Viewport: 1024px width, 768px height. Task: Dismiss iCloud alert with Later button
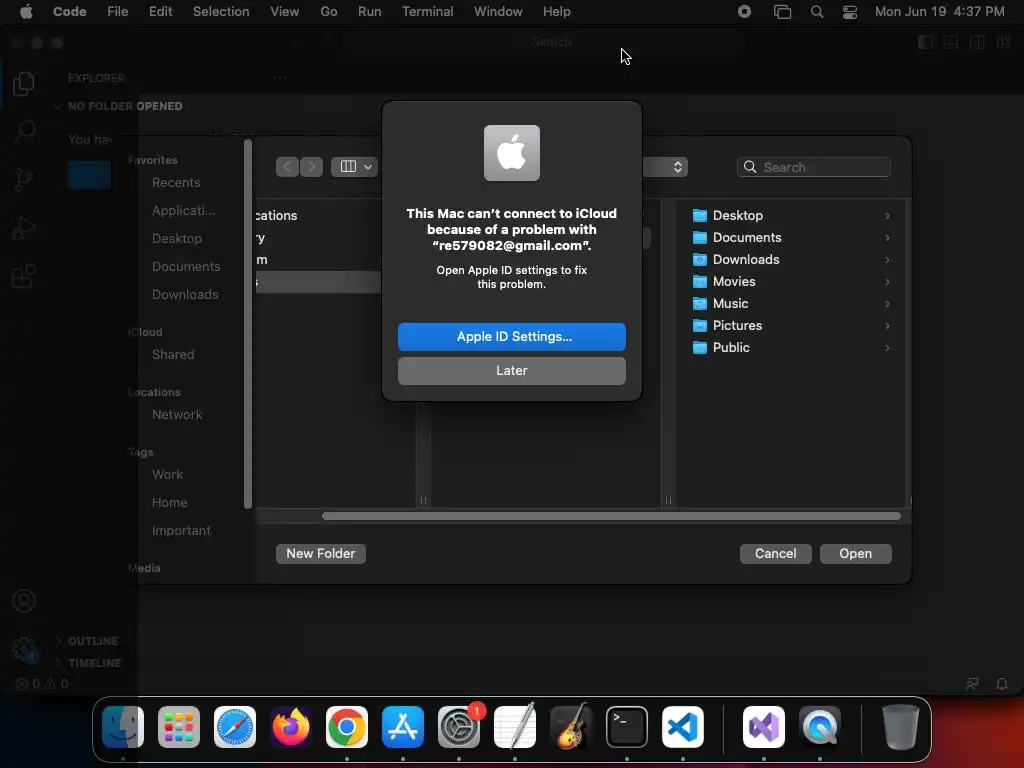coord(511,370)
